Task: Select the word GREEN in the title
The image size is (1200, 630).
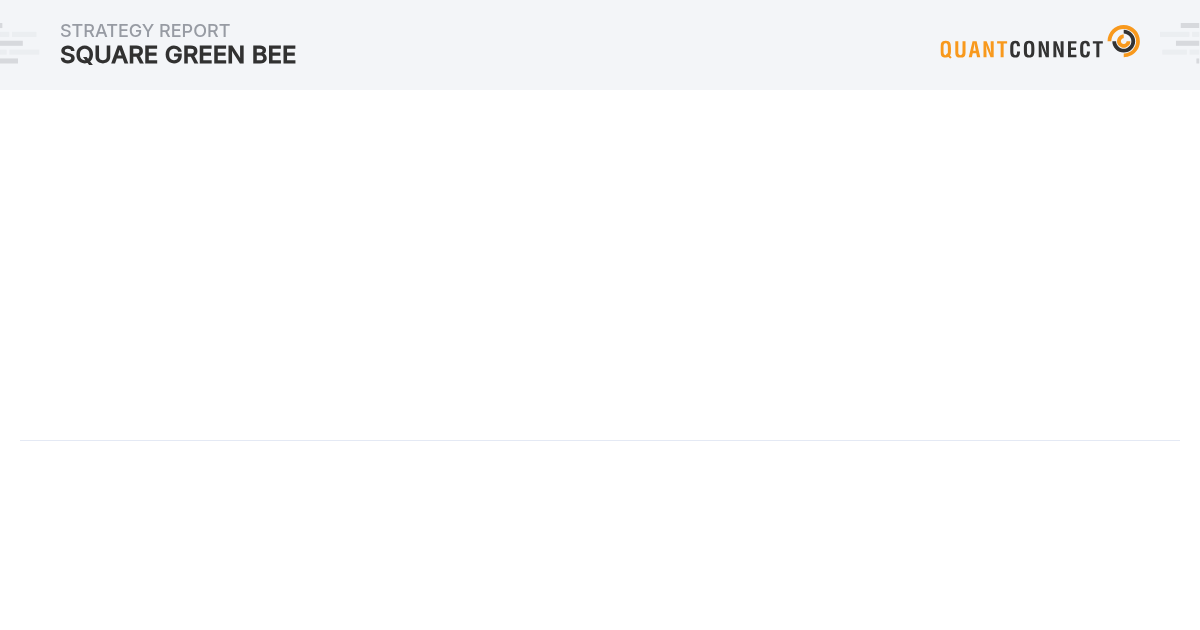Action: [205, 55]
